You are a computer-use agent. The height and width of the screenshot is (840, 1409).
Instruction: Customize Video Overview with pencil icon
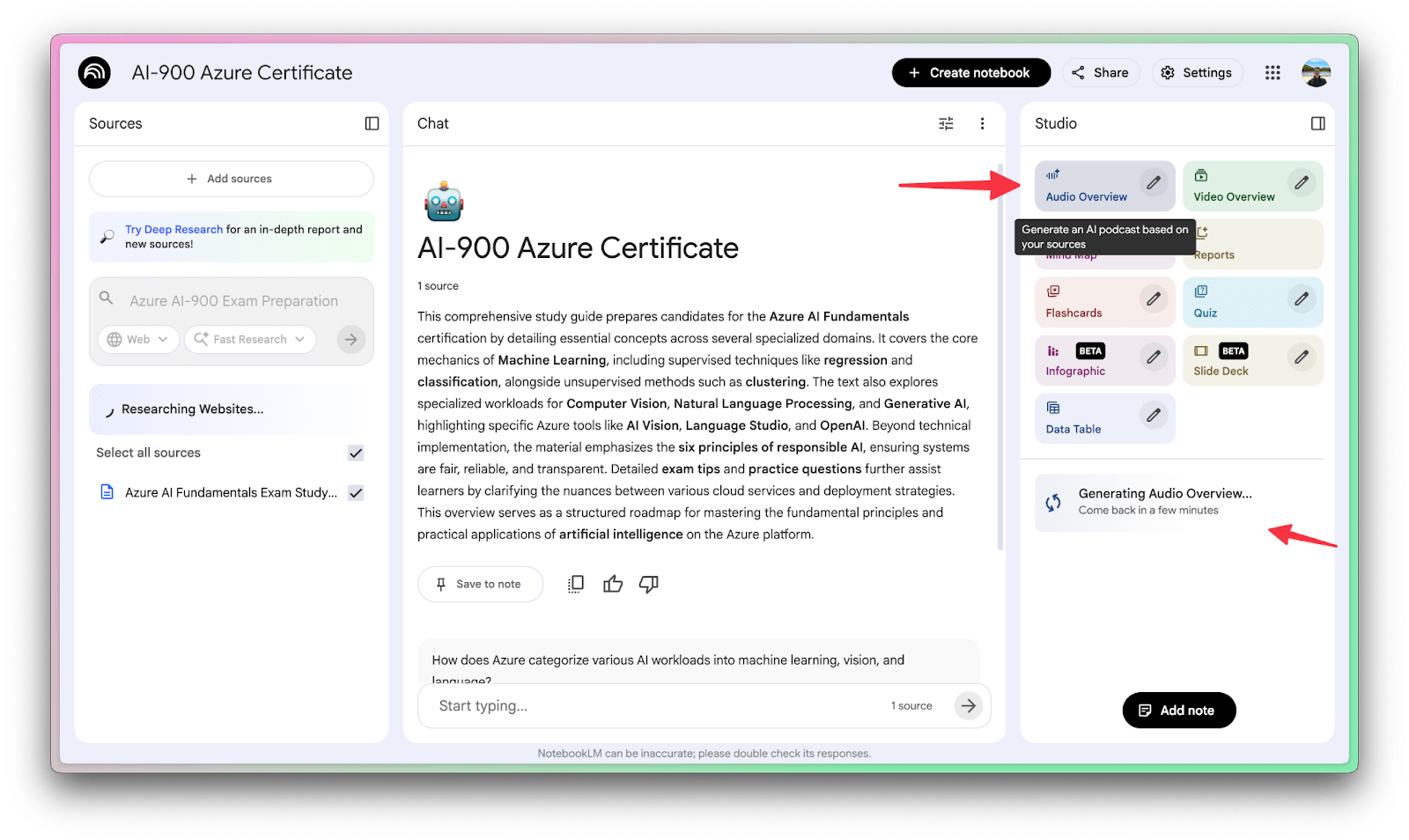point(1301,182)
